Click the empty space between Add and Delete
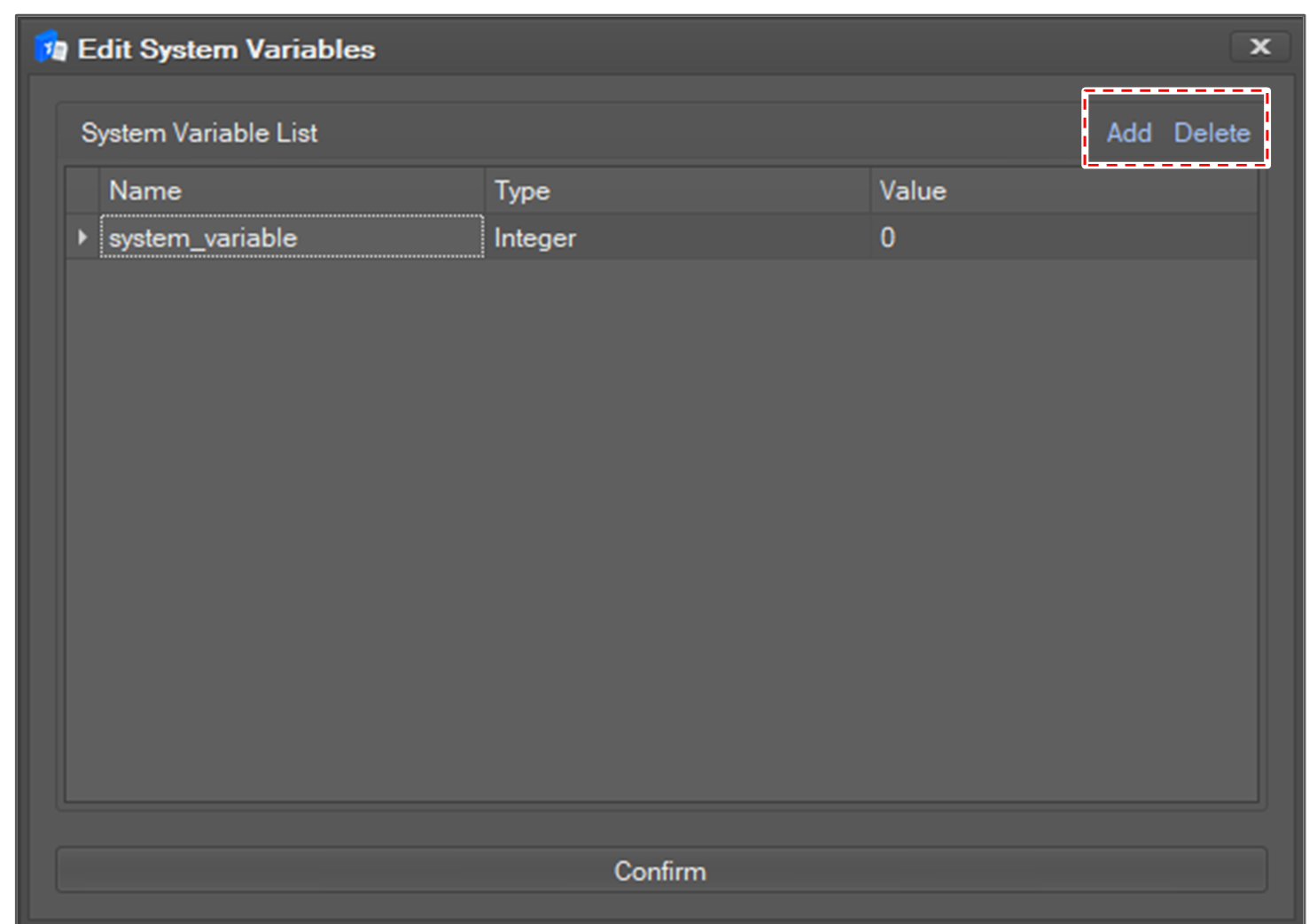This screenshot has width=1309, height=924. point(1163,133)
